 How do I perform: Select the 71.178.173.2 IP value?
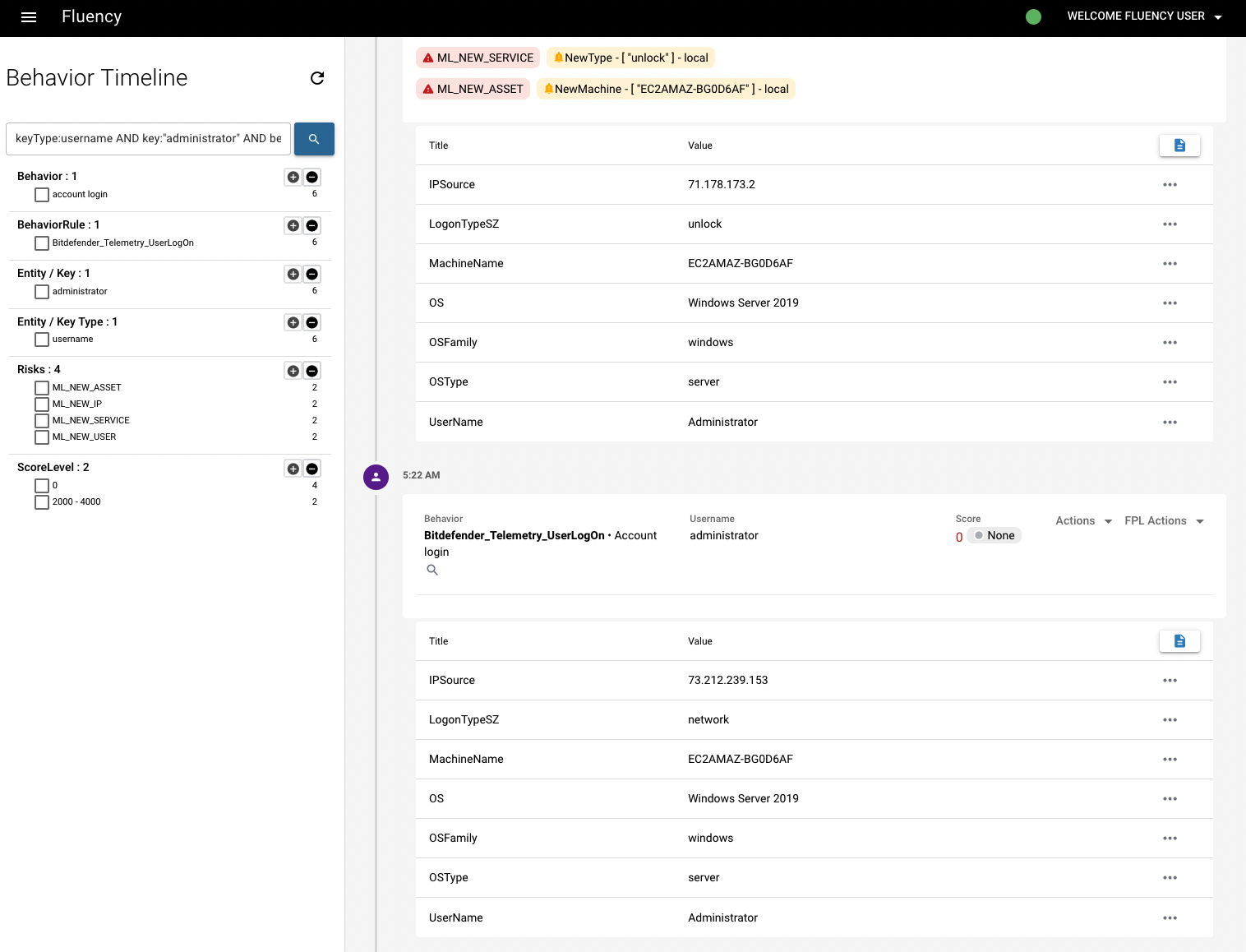(x=722, y=184)
